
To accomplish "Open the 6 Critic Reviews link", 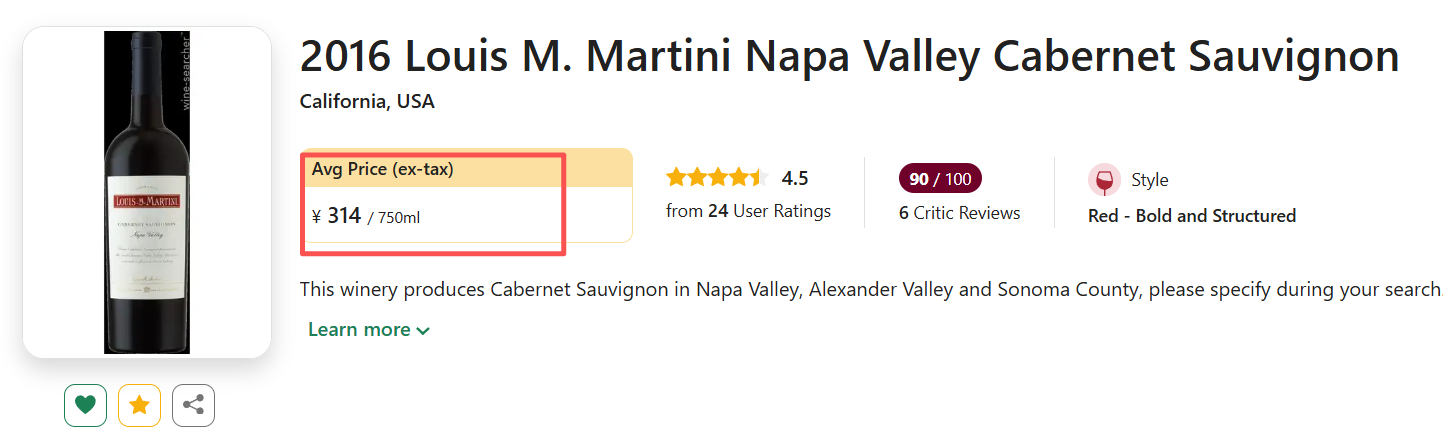I will tap(959, 213).
